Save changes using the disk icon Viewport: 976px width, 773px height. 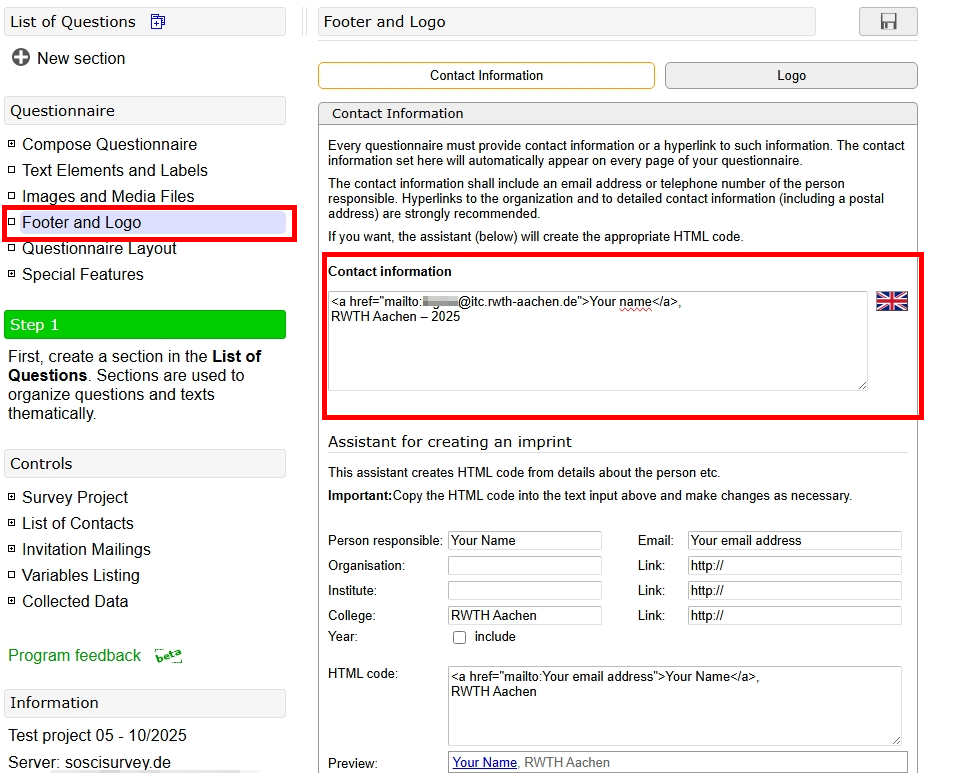[x=888, y=21]
